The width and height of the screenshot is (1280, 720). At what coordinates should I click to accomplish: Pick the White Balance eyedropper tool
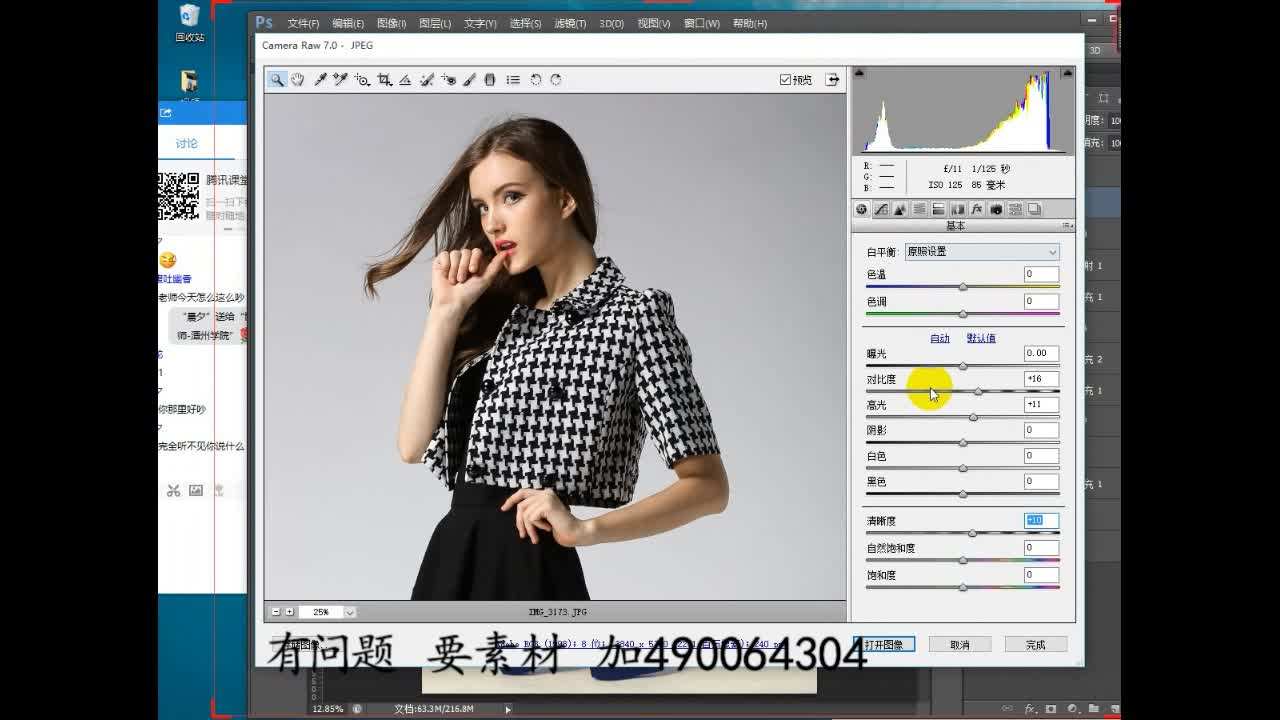pos(320,80)
